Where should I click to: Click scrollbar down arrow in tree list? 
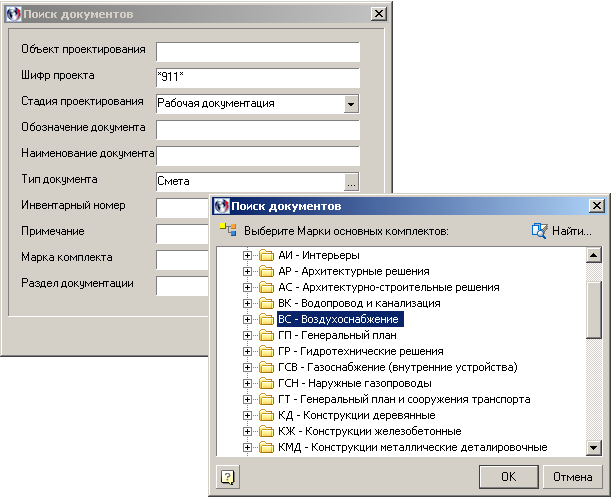pyautogui.click(x=593, y=449)
